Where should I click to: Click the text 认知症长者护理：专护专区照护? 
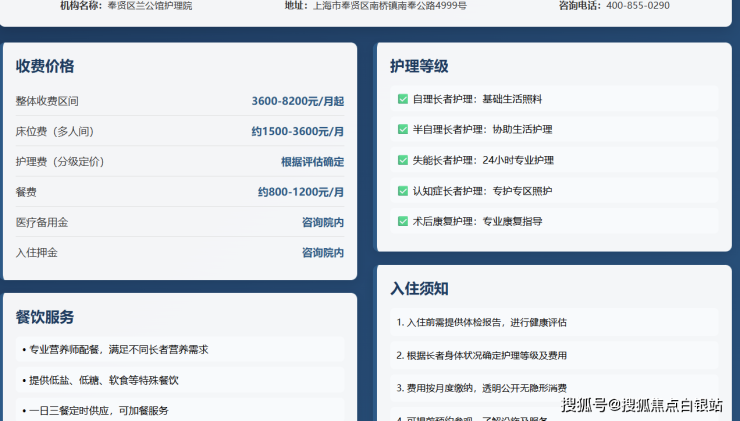tap(482, 191)
